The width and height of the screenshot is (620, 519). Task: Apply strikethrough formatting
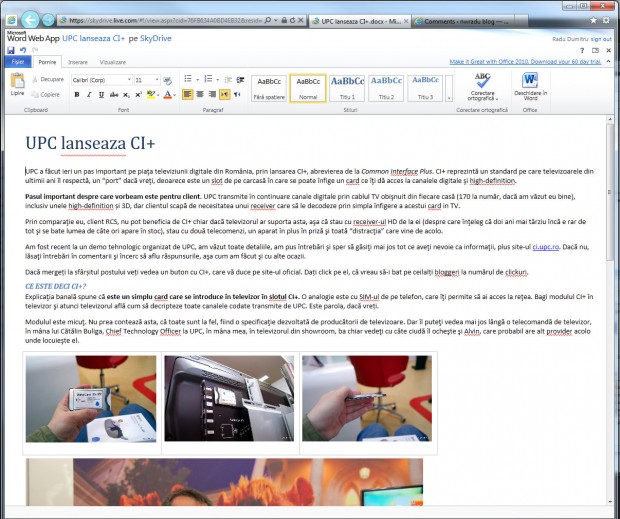tap(114, 94)
